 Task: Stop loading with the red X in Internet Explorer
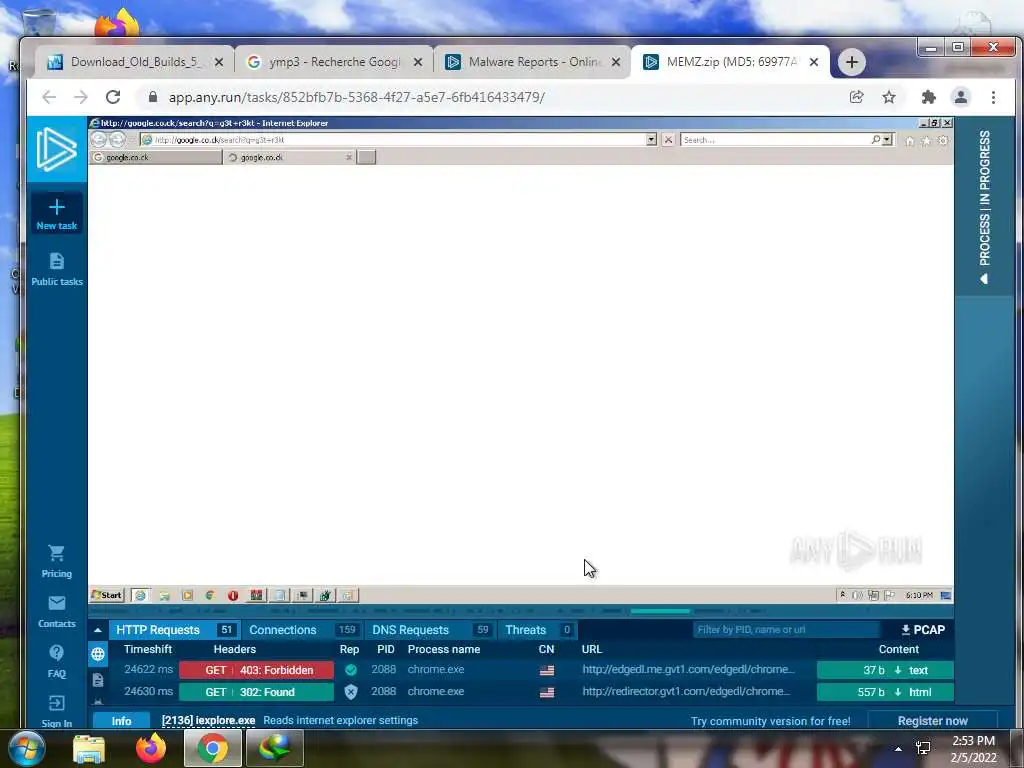pos(668,140)
